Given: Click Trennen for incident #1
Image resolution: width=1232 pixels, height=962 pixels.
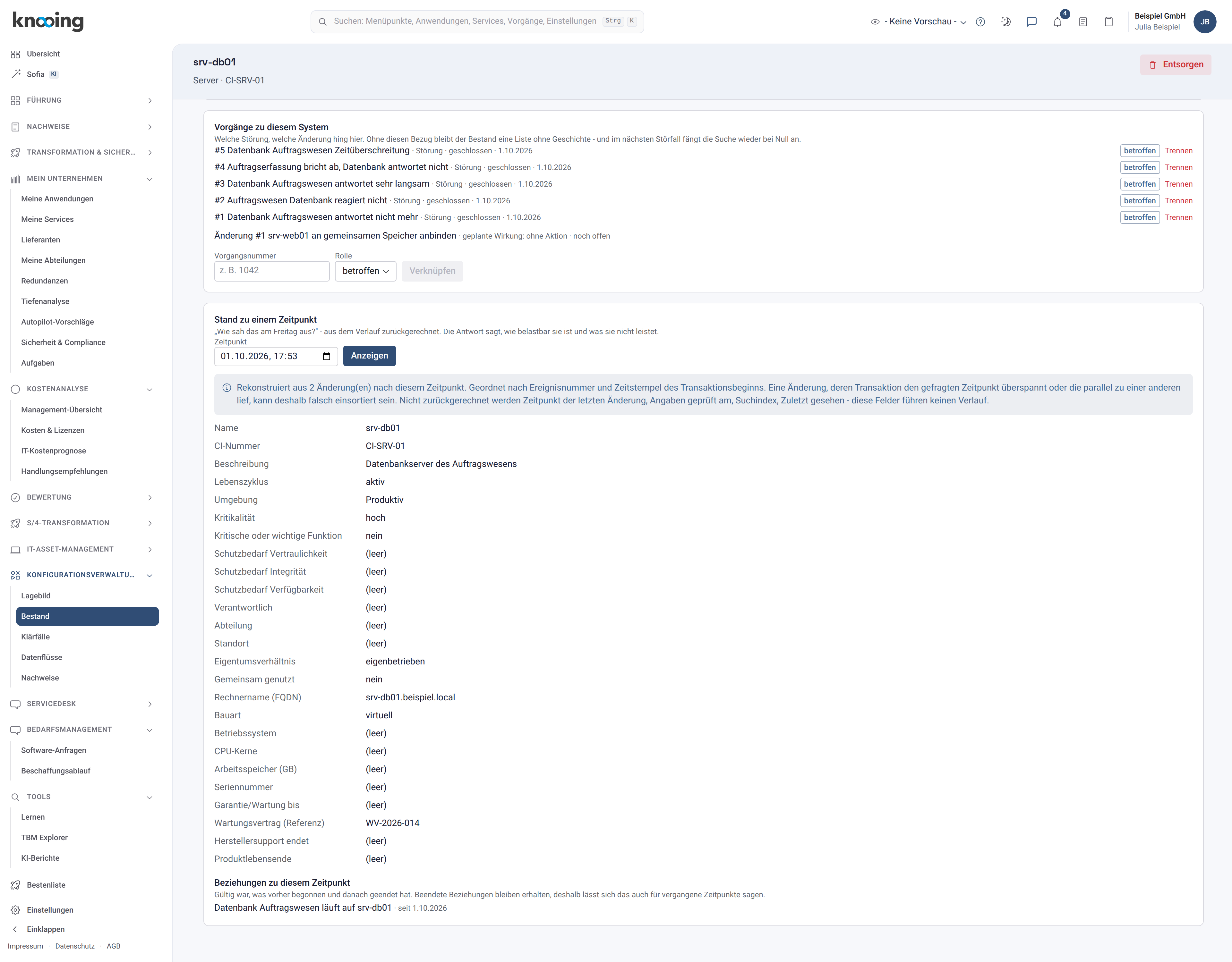Looking at the screenshot, I should coord(1178,217).
